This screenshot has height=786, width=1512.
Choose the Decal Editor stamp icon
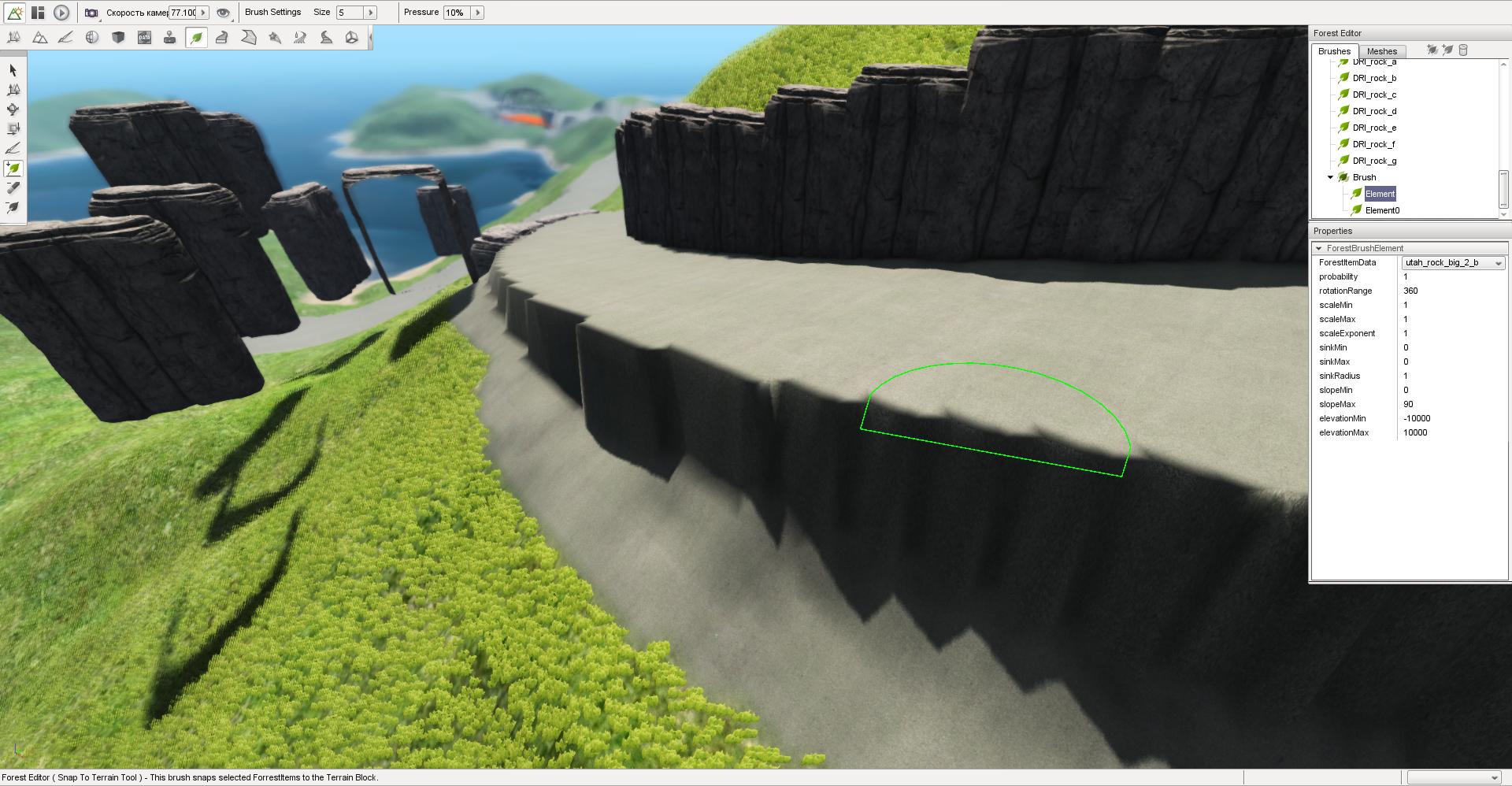pyautogui.click(x=169, y=37)
